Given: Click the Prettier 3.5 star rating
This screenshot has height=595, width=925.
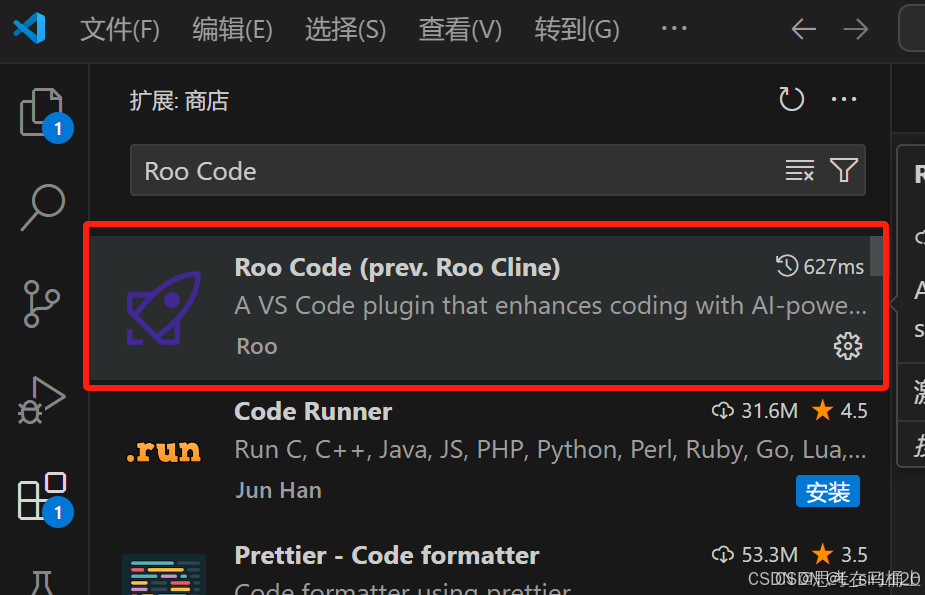Looking at the screenshot, I should pyautogui.click(x=839, y=555).
